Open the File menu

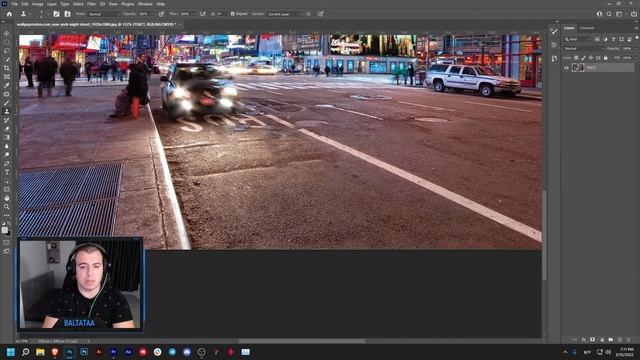(14, 4)
